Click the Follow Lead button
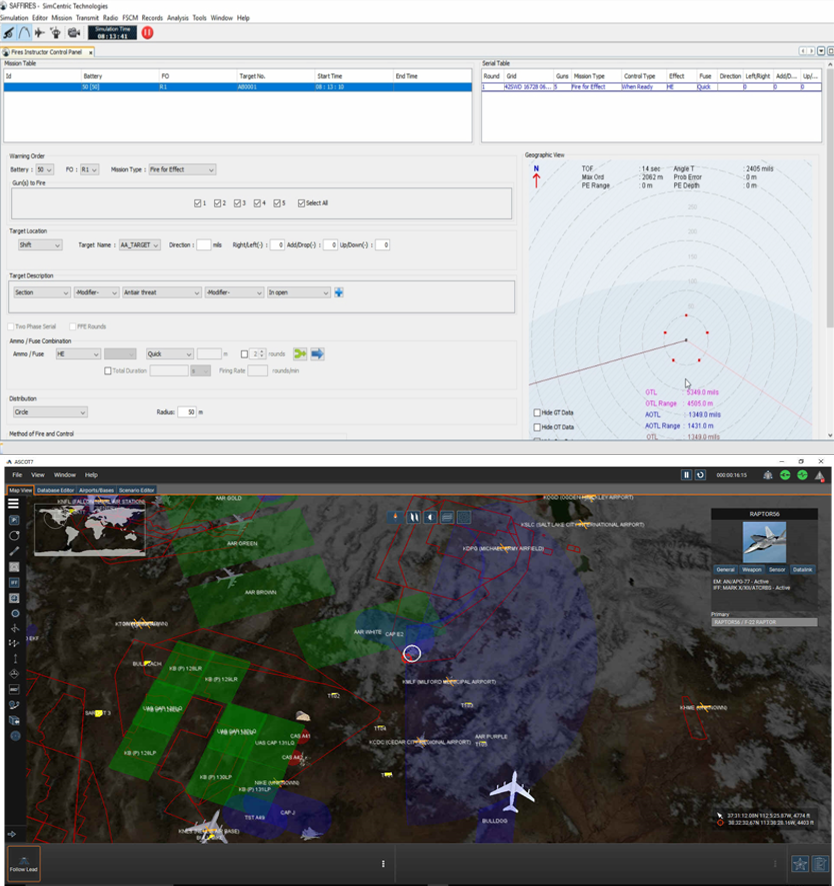 (24, 863)
